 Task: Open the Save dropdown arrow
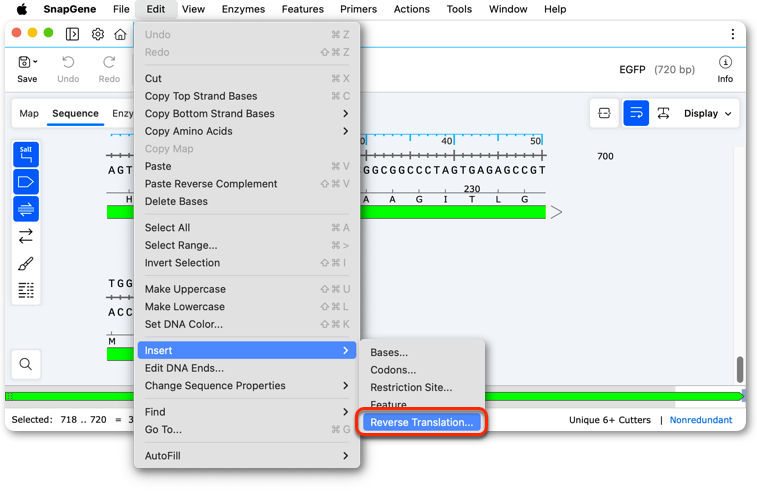35,62
